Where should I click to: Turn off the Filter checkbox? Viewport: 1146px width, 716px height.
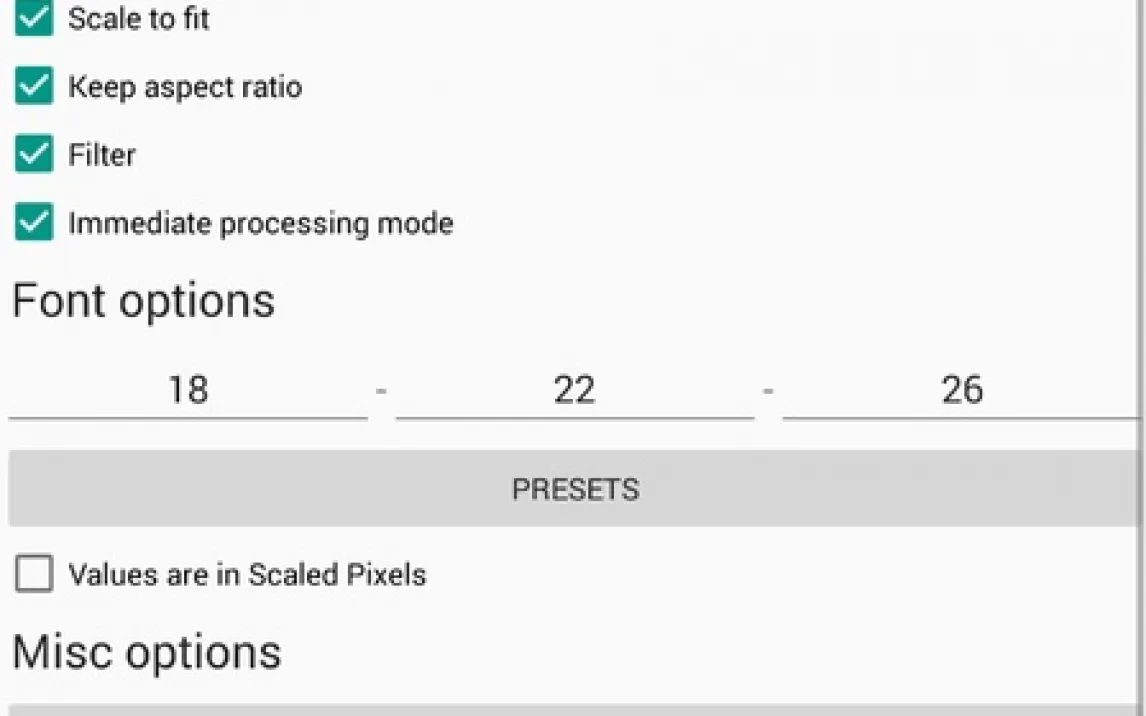(34, 155)
